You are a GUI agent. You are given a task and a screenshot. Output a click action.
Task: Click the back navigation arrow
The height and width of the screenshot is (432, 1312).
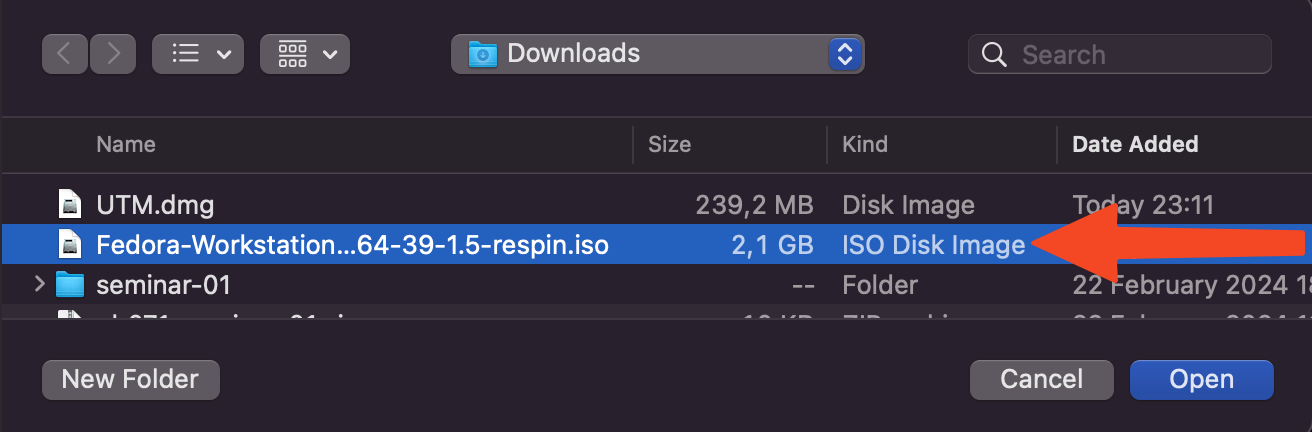tap(64, 54)
